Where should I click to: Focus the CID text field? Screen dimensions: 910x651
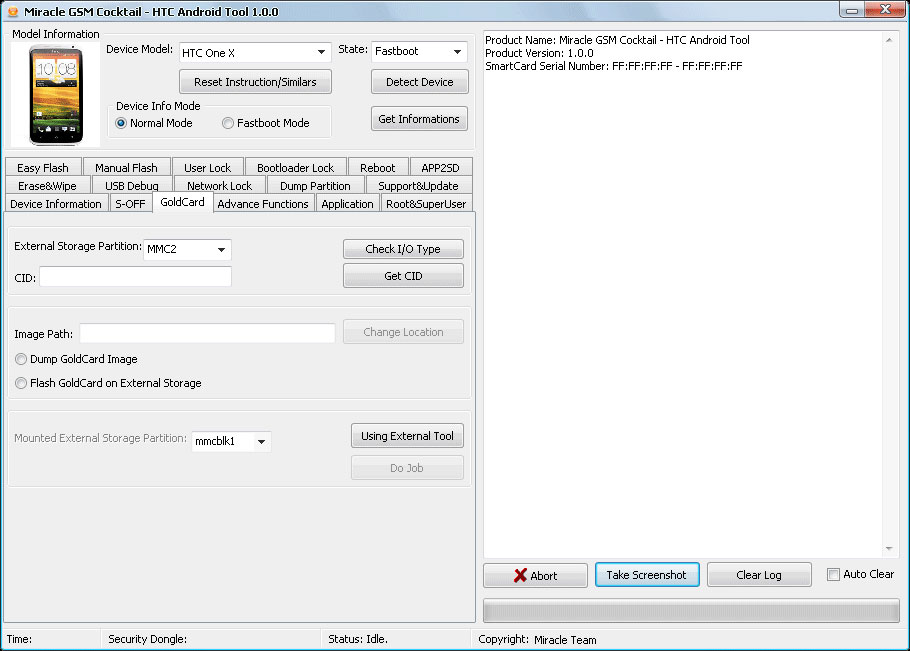pos(135,276)
